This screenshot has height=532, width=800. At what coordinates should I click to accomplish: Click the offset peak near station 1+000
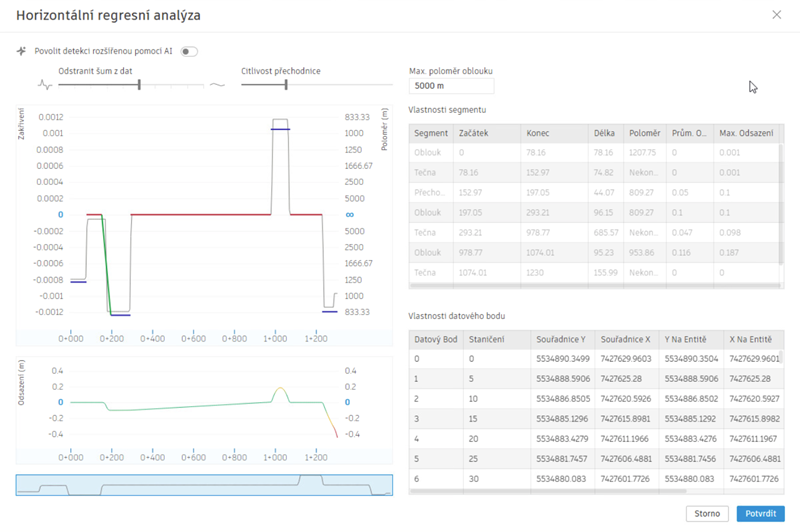point(280,390)
